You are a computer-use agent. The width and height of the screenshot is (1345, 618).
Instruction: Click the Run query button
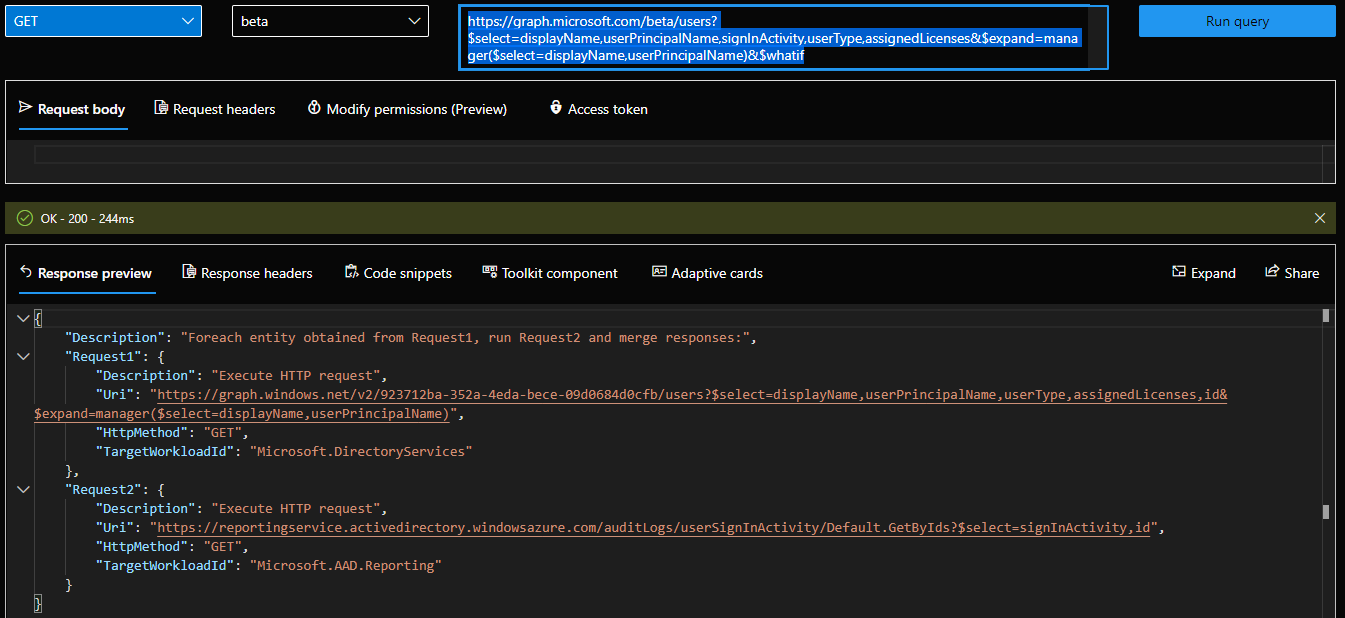pyautogui.click(x=1237, y=20)
